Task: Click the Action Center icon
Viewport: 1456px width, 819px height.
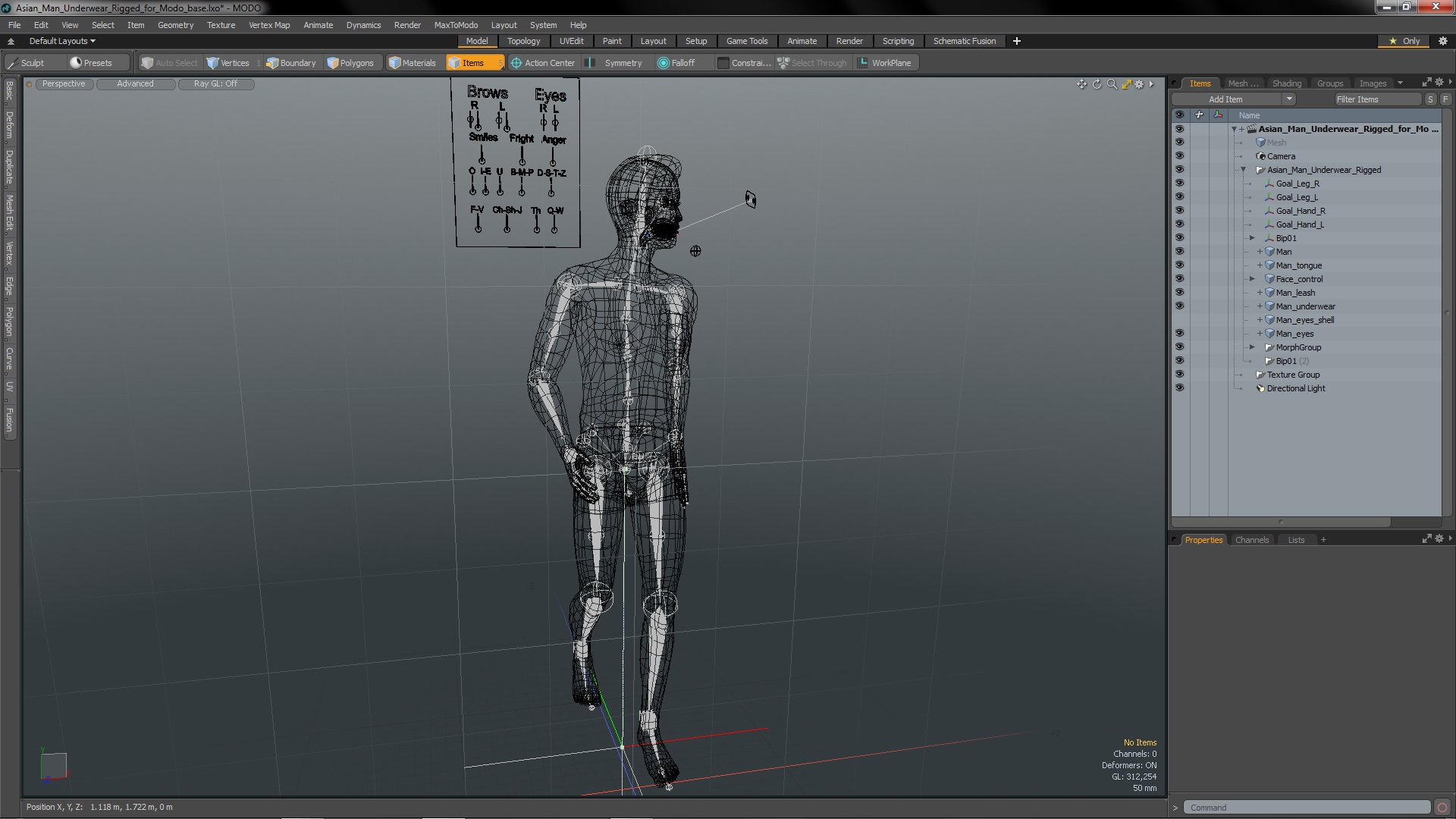Action: [516, 63]
